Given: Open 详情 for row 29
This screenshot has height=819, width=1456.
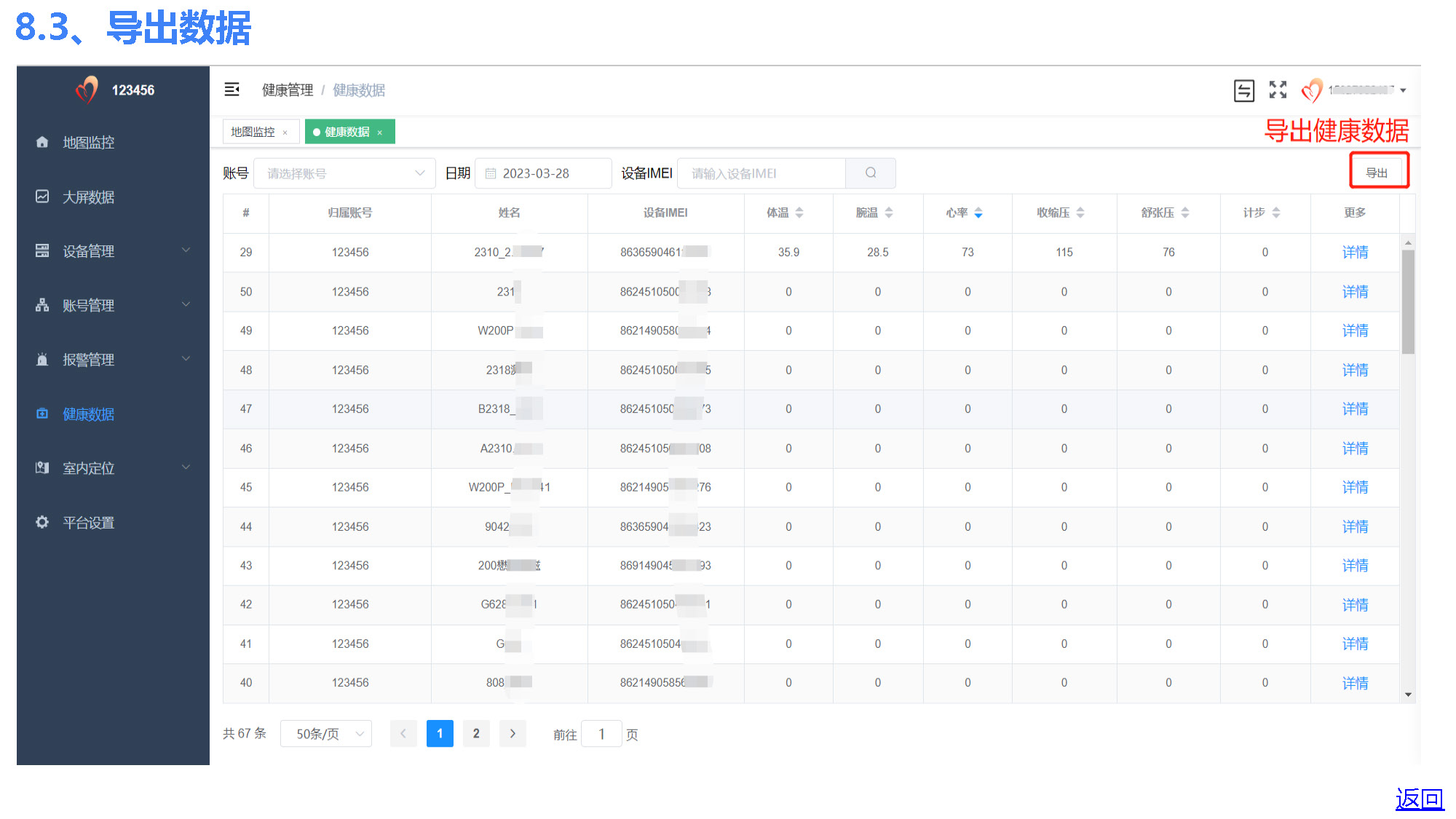Looking at the screenshot, I should [x=1355, y=252].
